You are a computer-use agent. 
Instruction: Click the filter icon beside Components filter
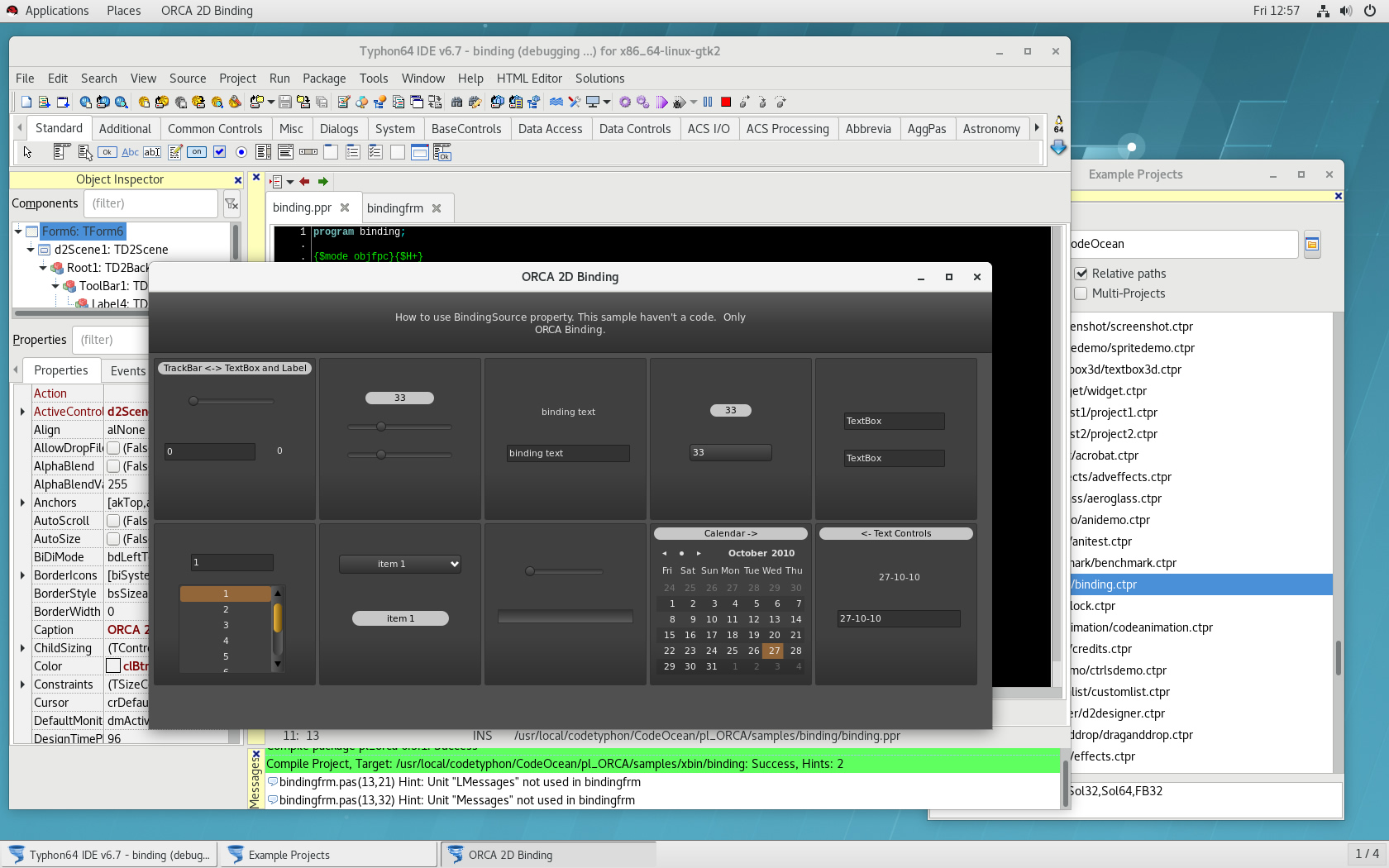pyautogui.click(x=231, y=203)
